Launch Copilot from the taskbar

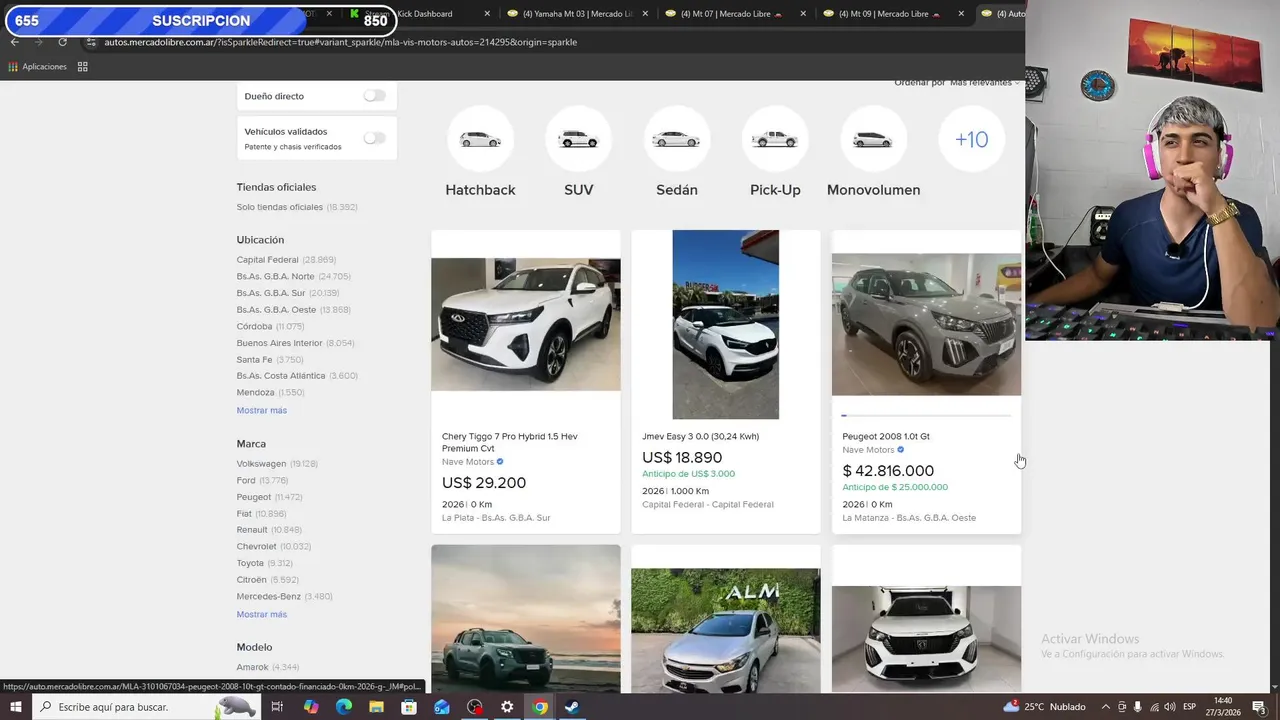(x=311, y=707)
